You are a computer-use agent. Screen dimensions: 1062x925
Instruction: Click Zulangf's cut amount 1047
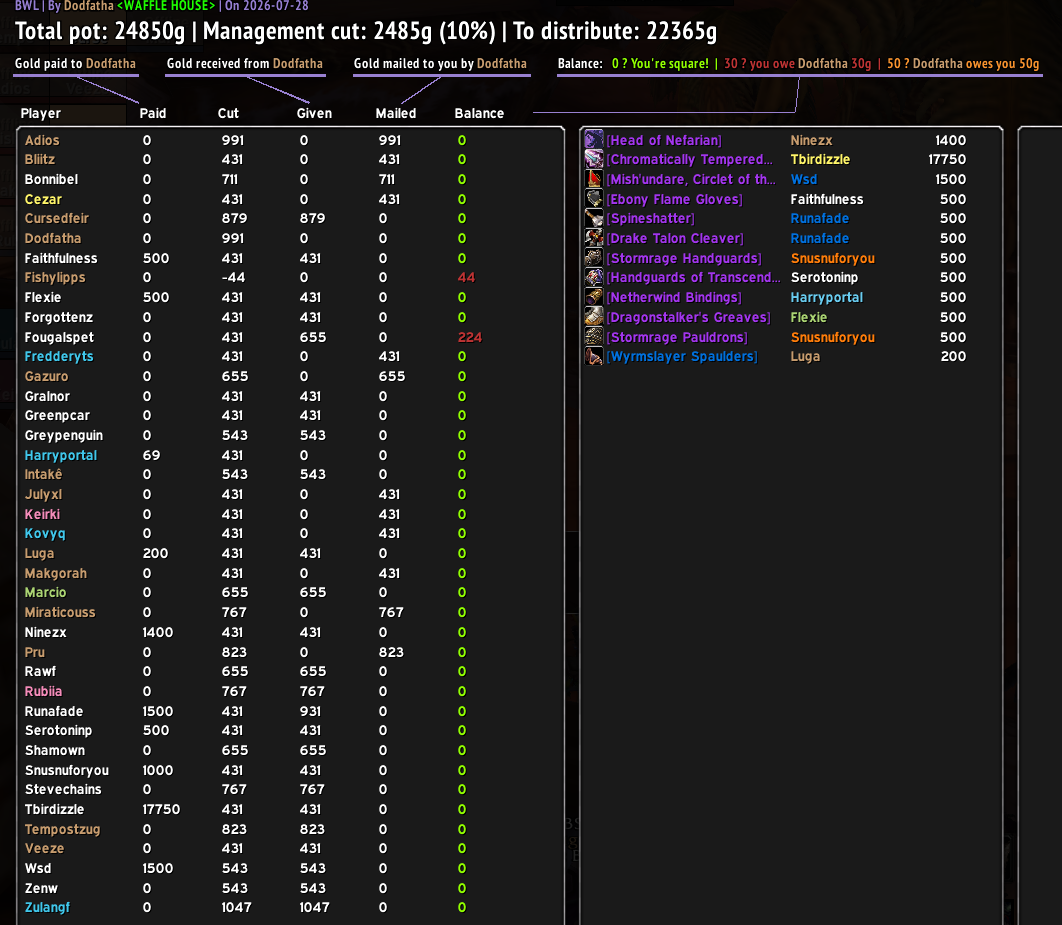click(236, 907)
